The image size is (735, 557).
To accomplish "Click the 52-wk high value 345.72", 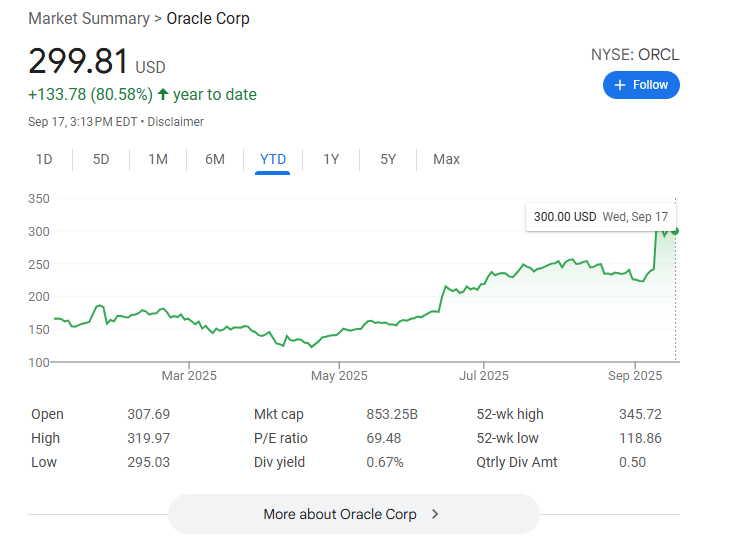I will [640, 414].
